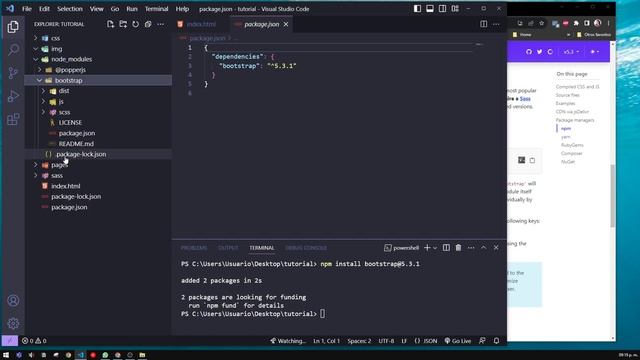Open the Extensions view in activity bar
Image resolution: width=640 pixels, height=360 pixels.
(13, 119)
